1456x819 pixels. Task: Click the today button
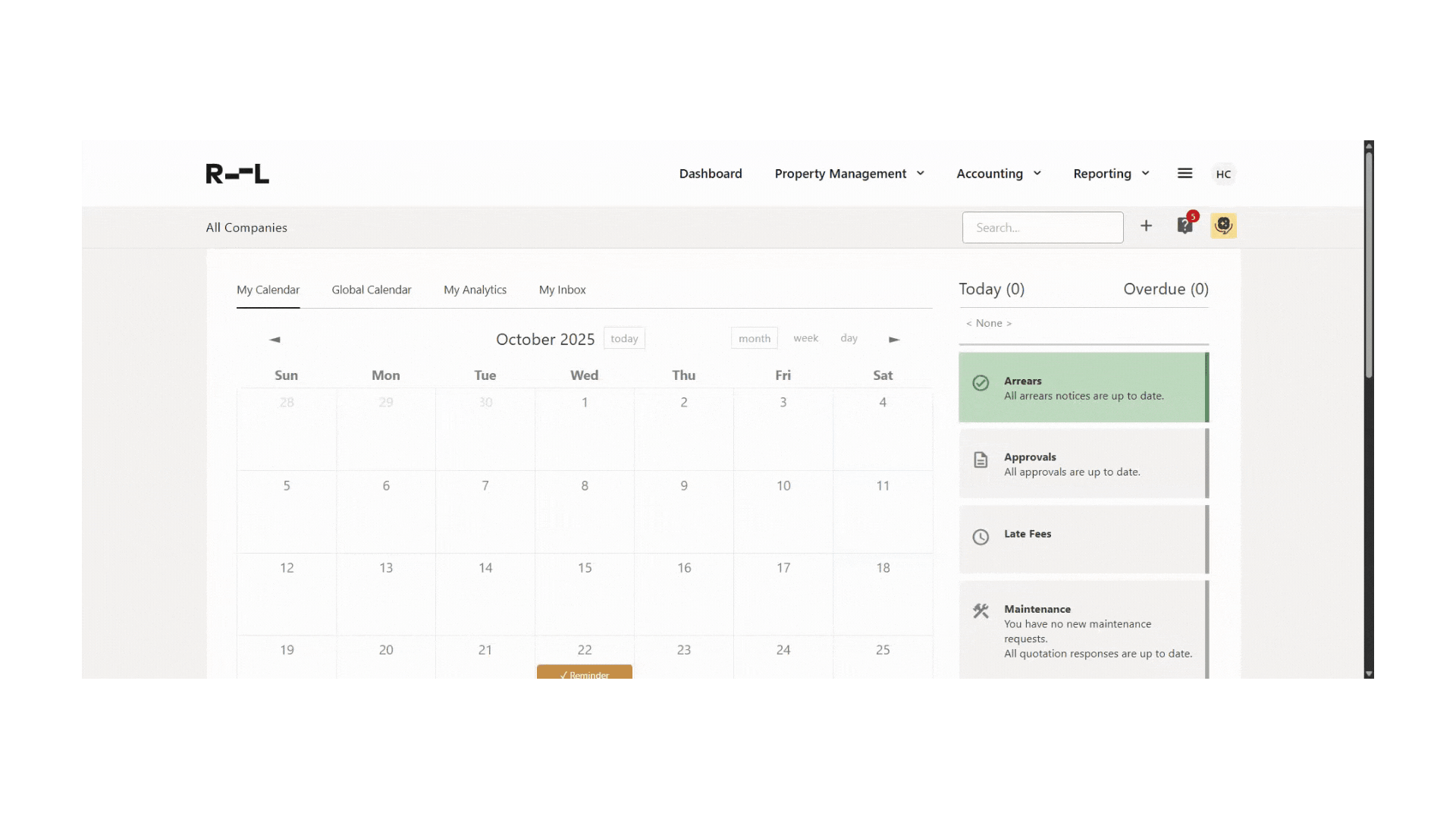(x=624, y=339)
